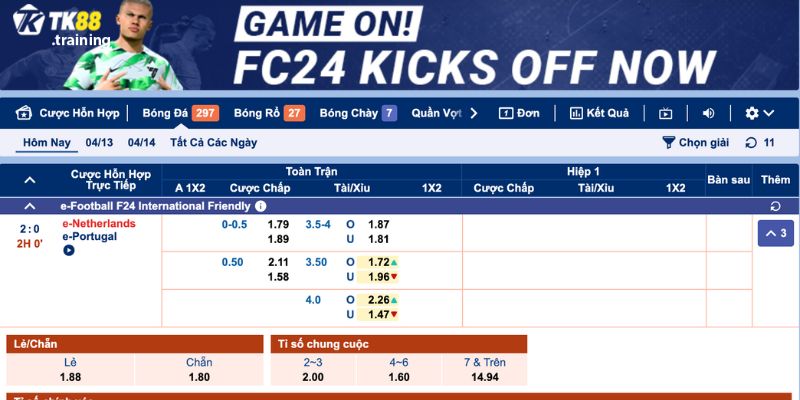This screenshot has width=800, height=400.
Task: Play the e-Netherlands vs e-Portugal live video
Action: [x=68, y=251]
